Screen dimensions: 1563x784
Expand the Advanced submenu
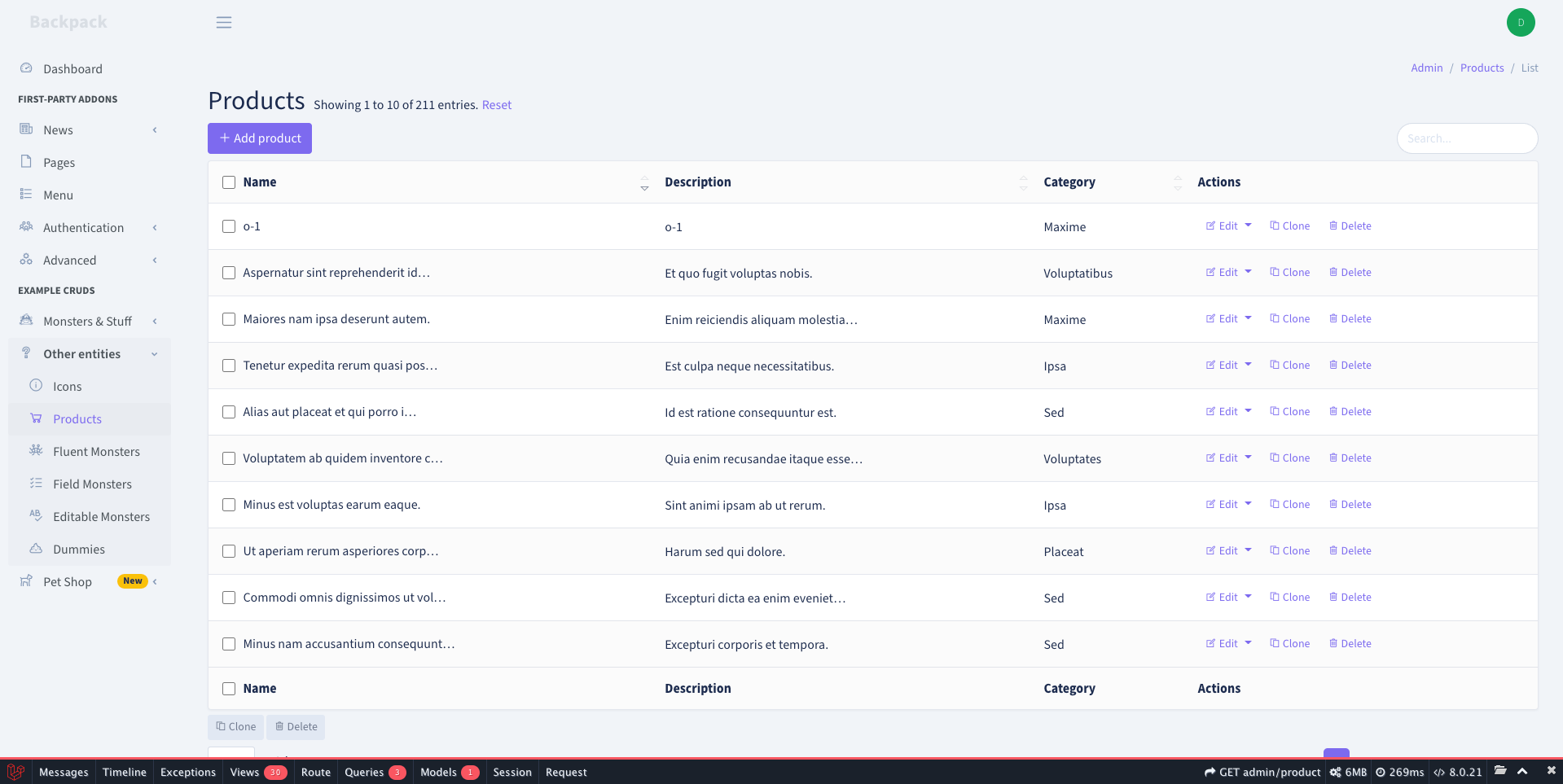90,261
